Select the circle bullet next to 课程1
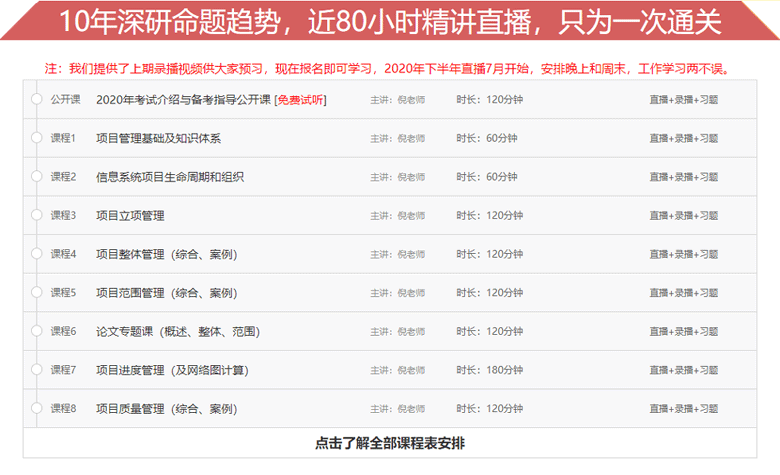 pos(36,138)
